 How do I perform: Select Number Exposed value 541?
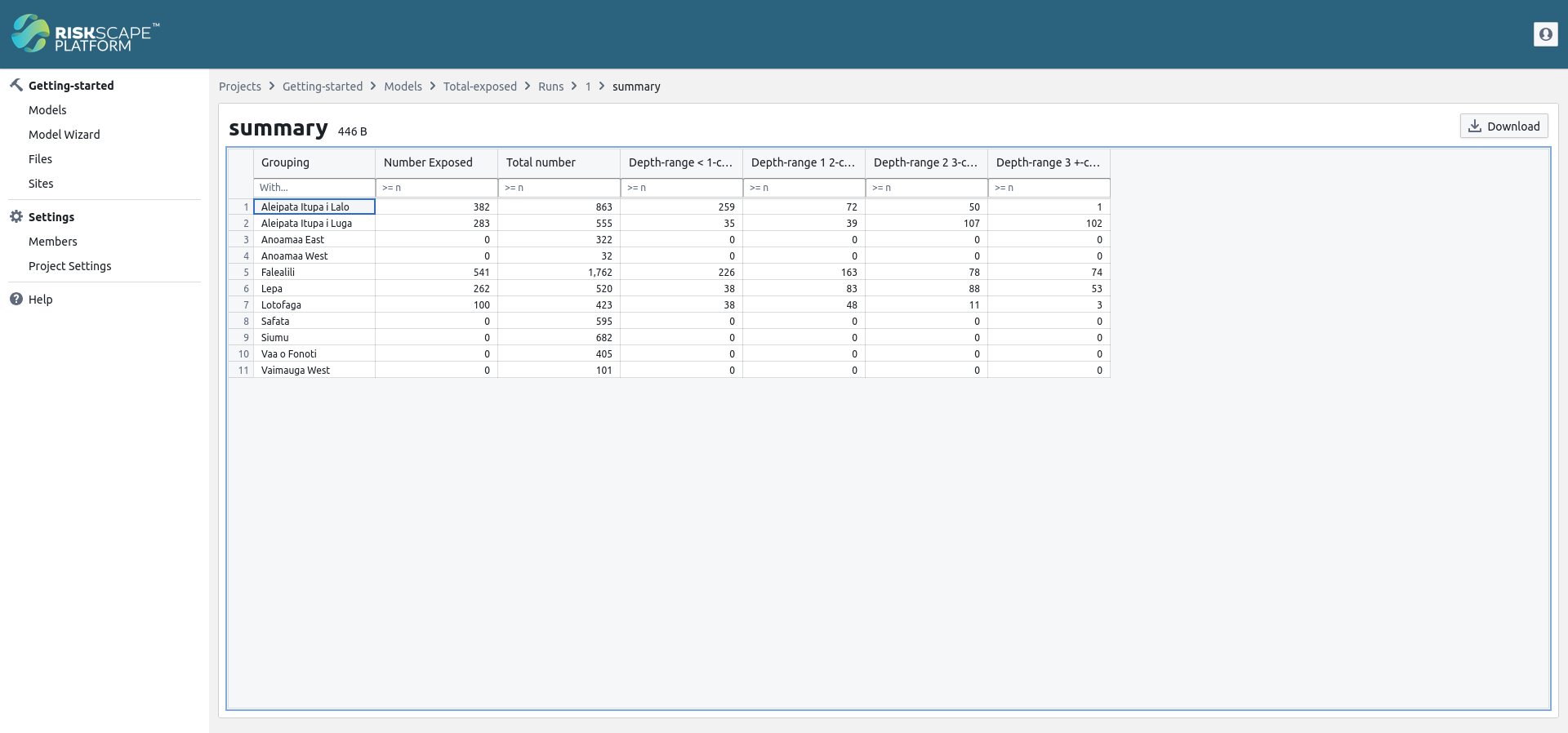click(437, 273)
